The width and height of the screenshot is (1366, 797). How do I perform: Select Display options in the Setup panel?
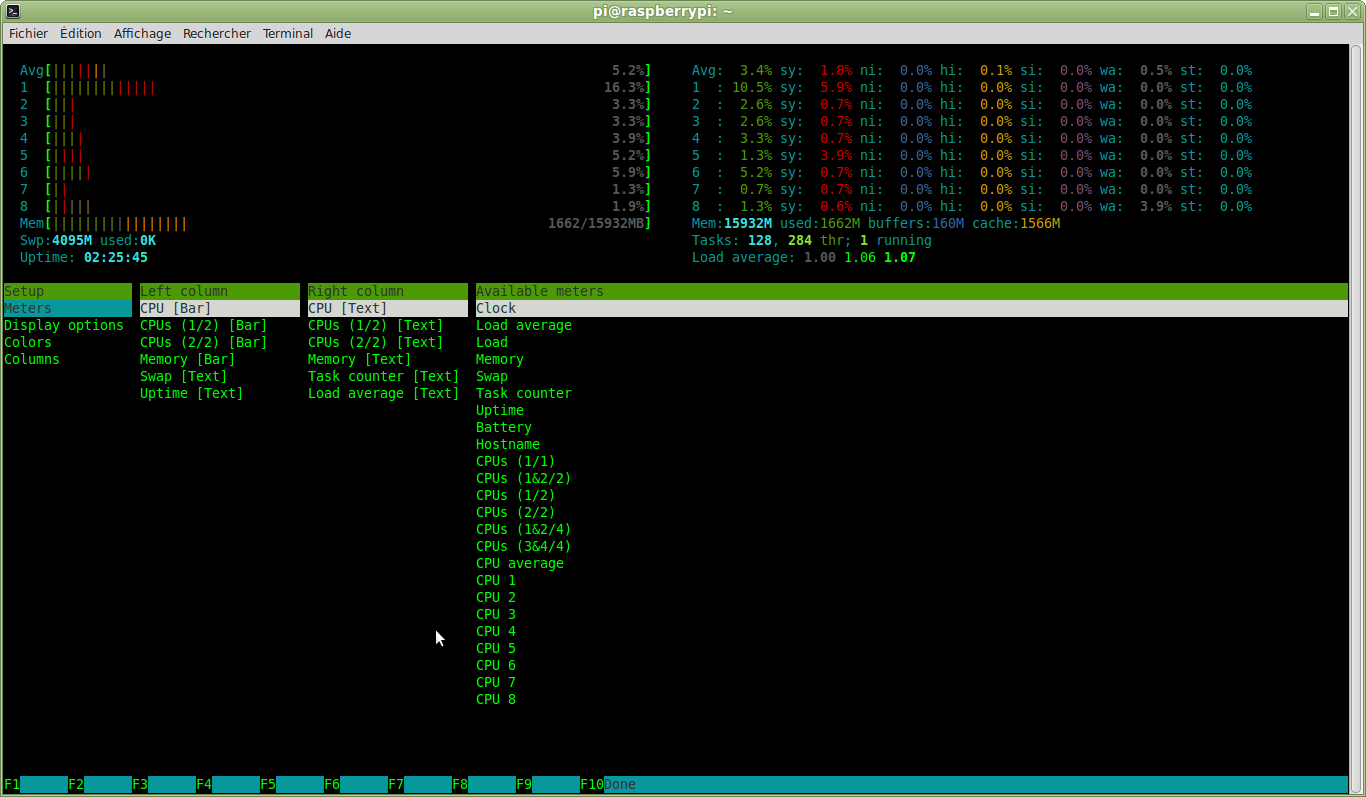coord(64,325)
